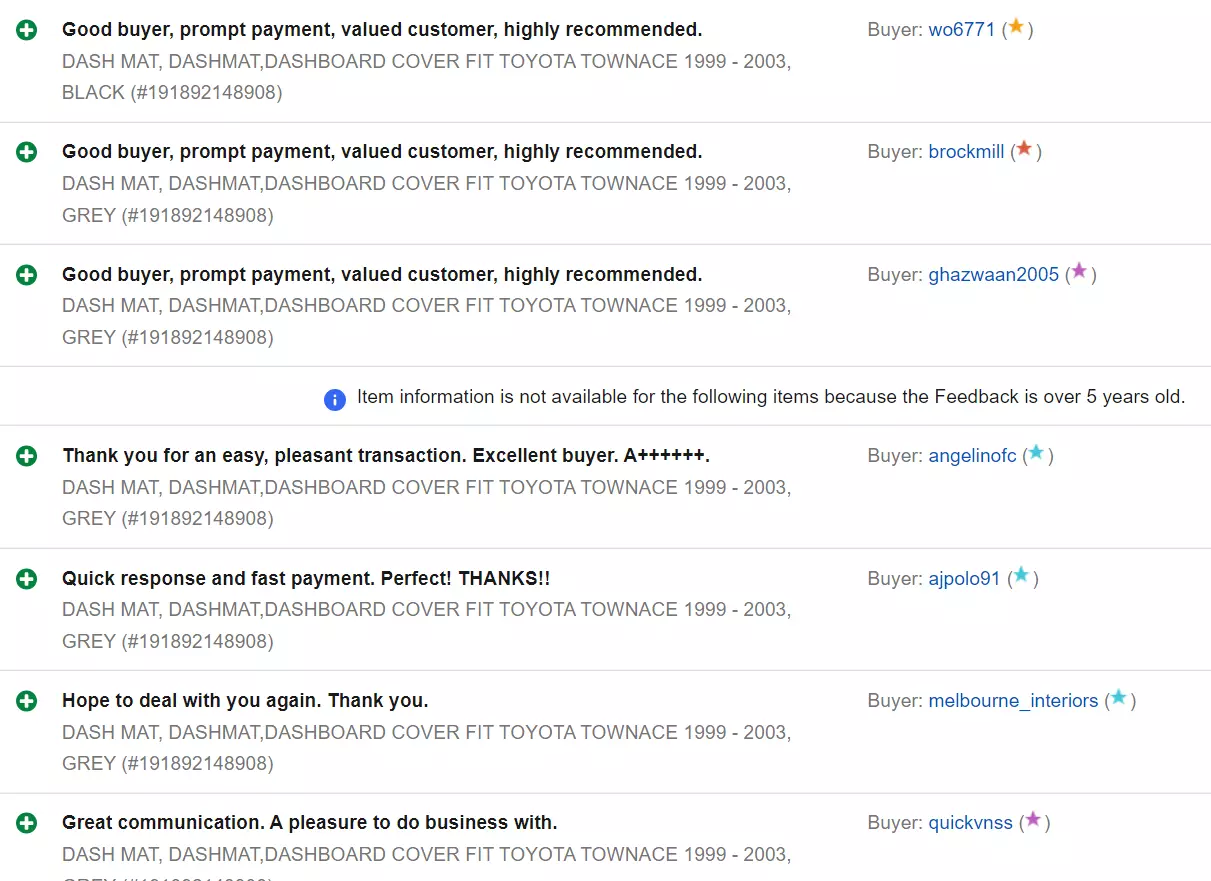Viewport: 1211px width, 881px height.
Task: Open buyer profile wo6771
Action: pyautogui.click(x=962, y=30)
